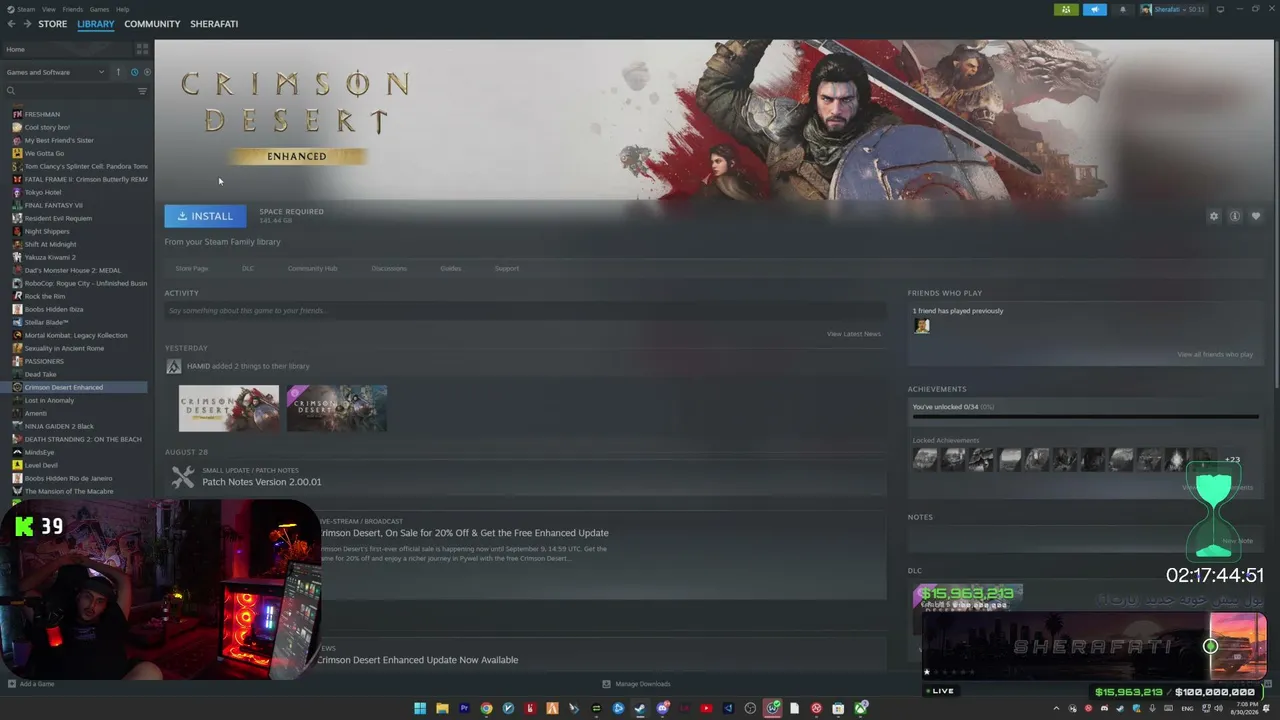
Task: Switch library to grid collections view
Action: (142, 49)
